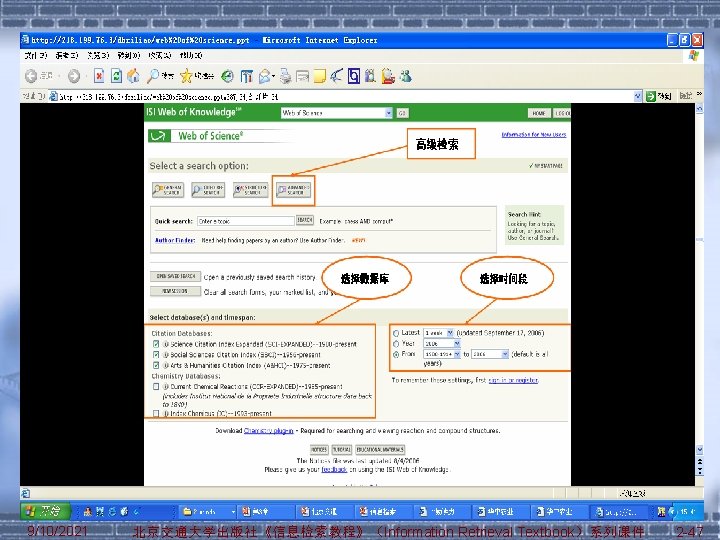Screen dimensions: 720x540
Task: Click the Print icon in IE toolbar
Action: (x=286, y=76)
